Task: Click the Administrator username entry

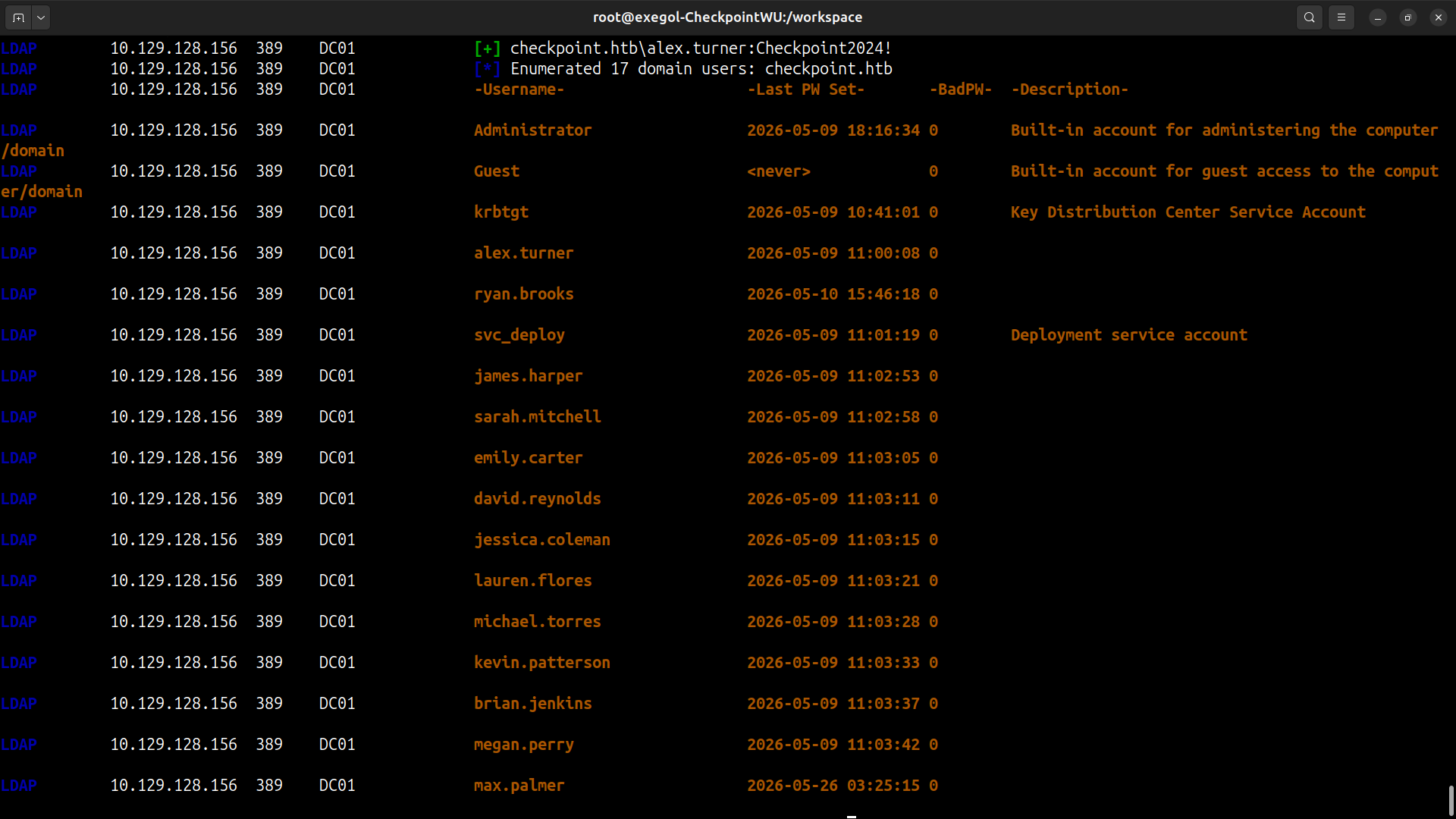Action: [x=532, y=130]
